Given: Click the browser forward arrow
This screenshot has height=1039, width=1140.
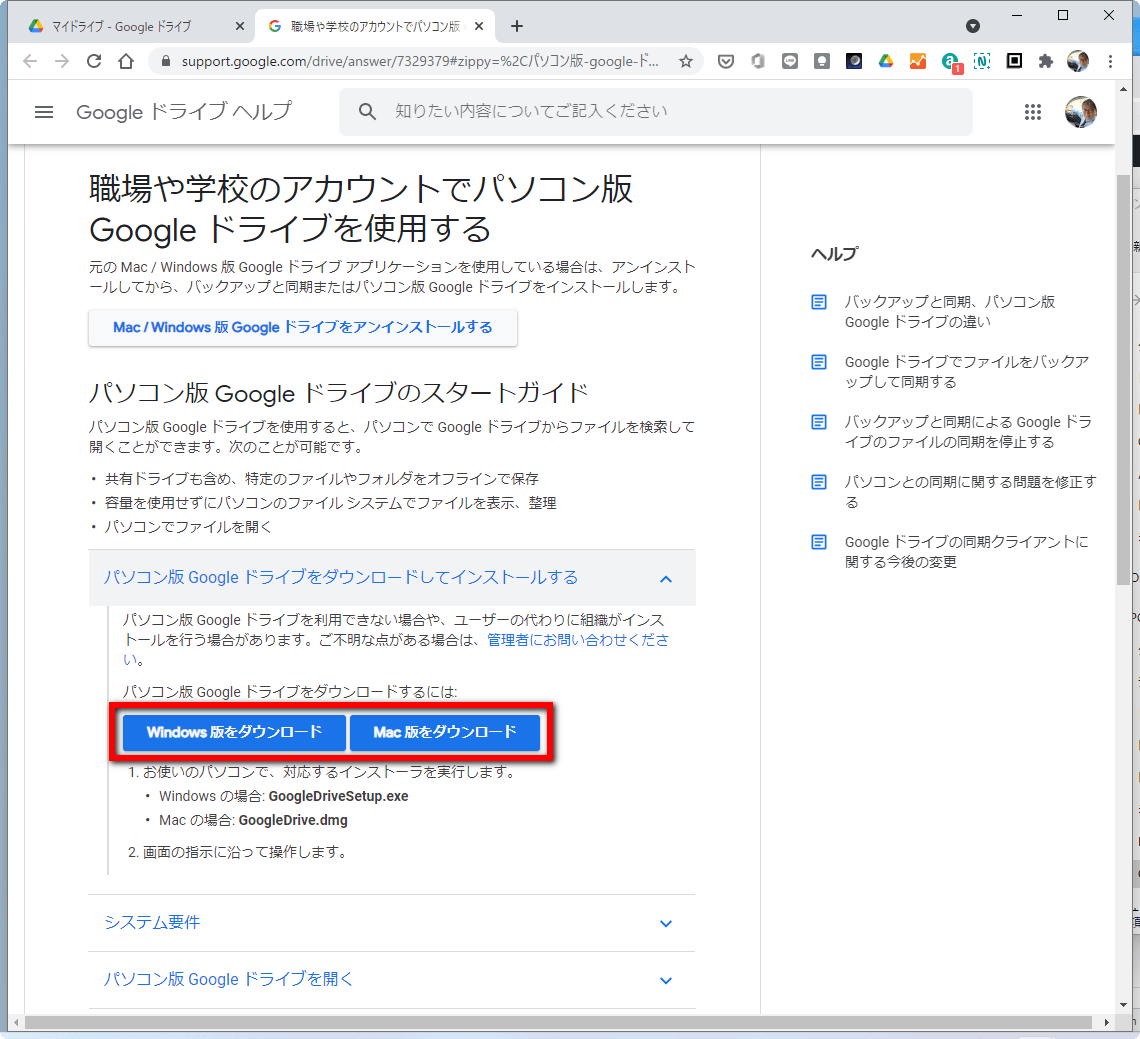Looking at the screenshot, I should [62, 61].
